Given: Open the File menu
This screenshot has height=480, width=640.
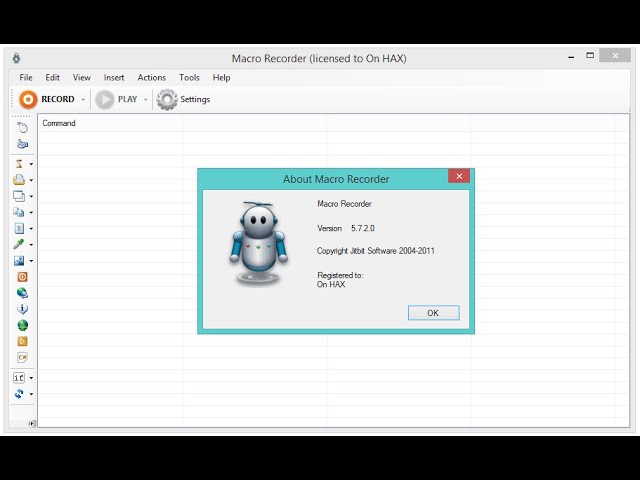Looking at the screenshot, I should click(x=26, y=77).
